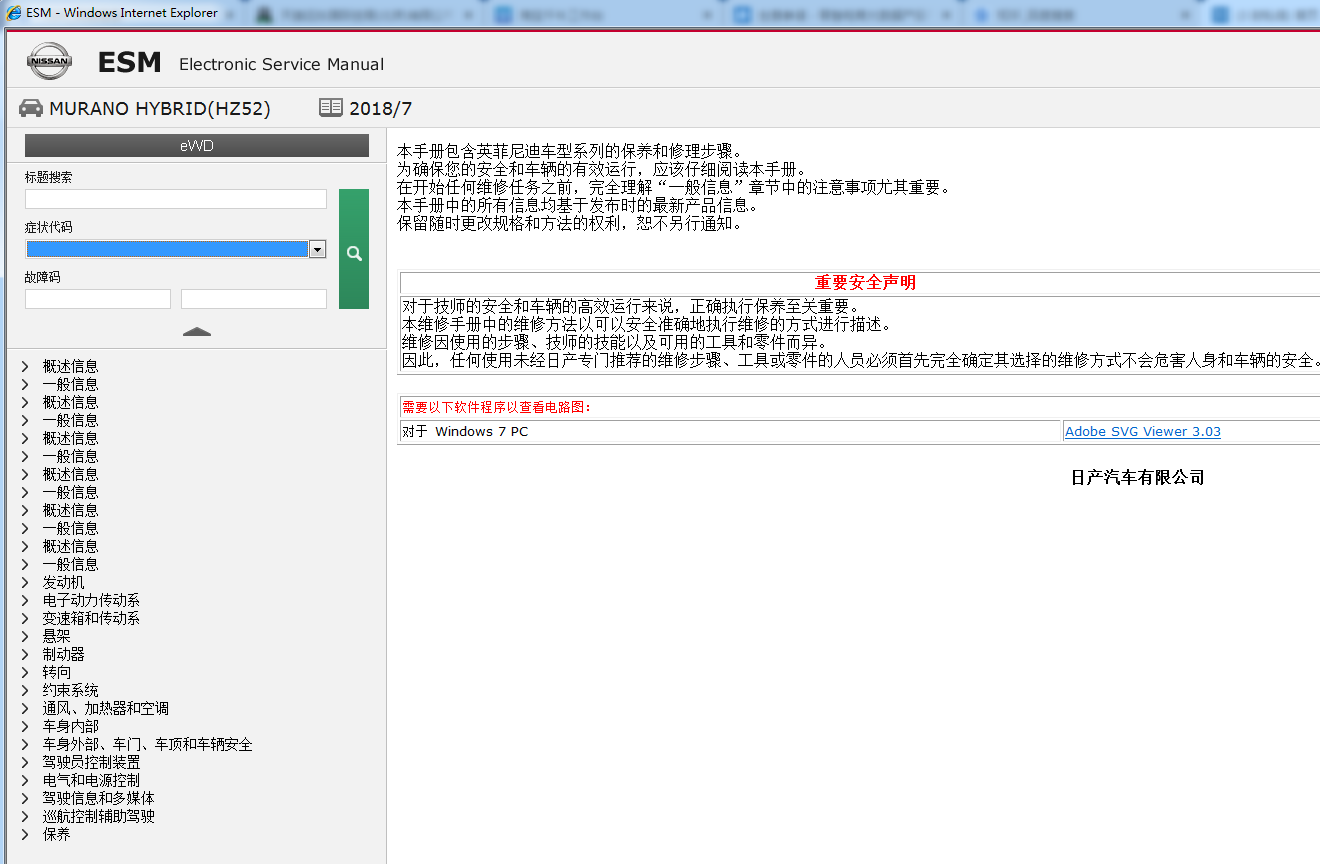Select 巡航控制辅助驾驶 in the tree

[x=99, y=816]
